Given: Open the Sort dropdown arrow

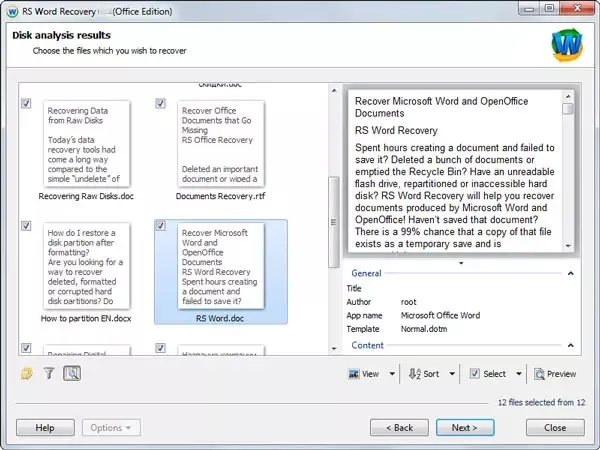Looking at the screenshot, I should pyautogui.click(x=452, y=374).
